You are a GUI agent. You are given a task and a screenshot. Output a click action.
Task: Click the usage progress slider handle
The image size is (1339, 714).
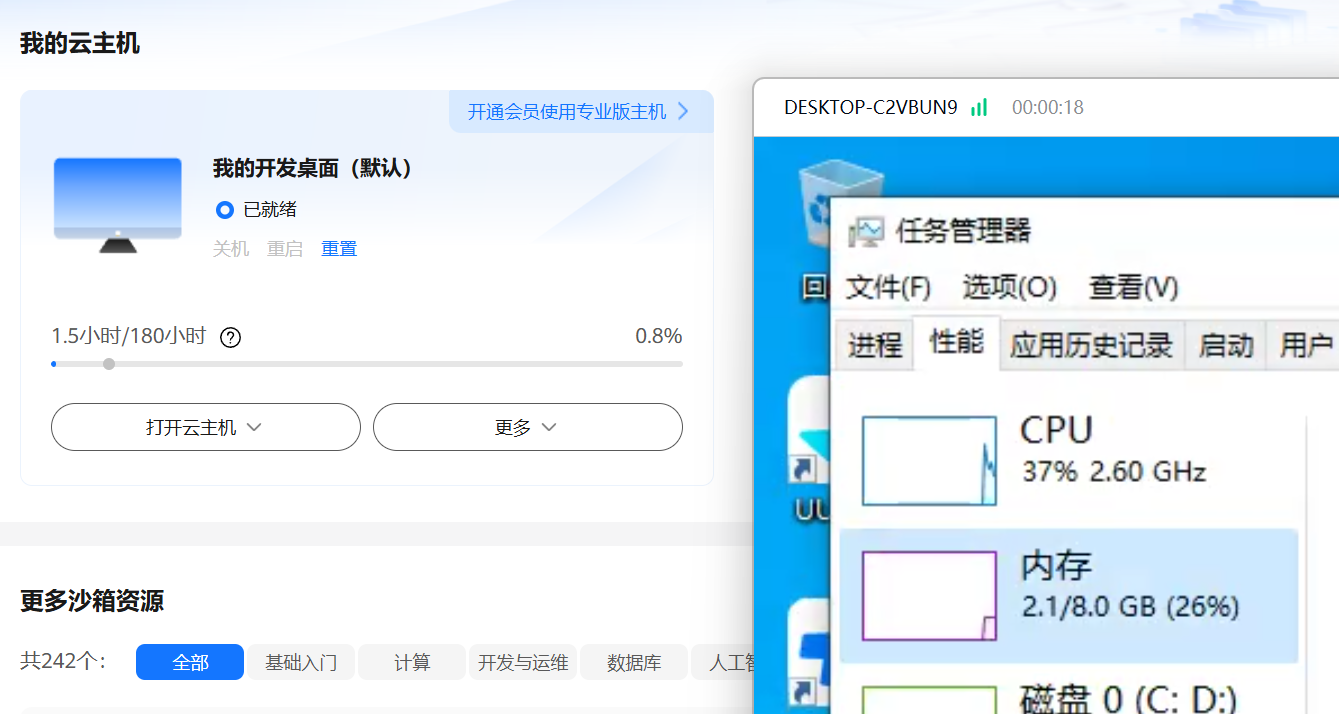pos(108,364)
